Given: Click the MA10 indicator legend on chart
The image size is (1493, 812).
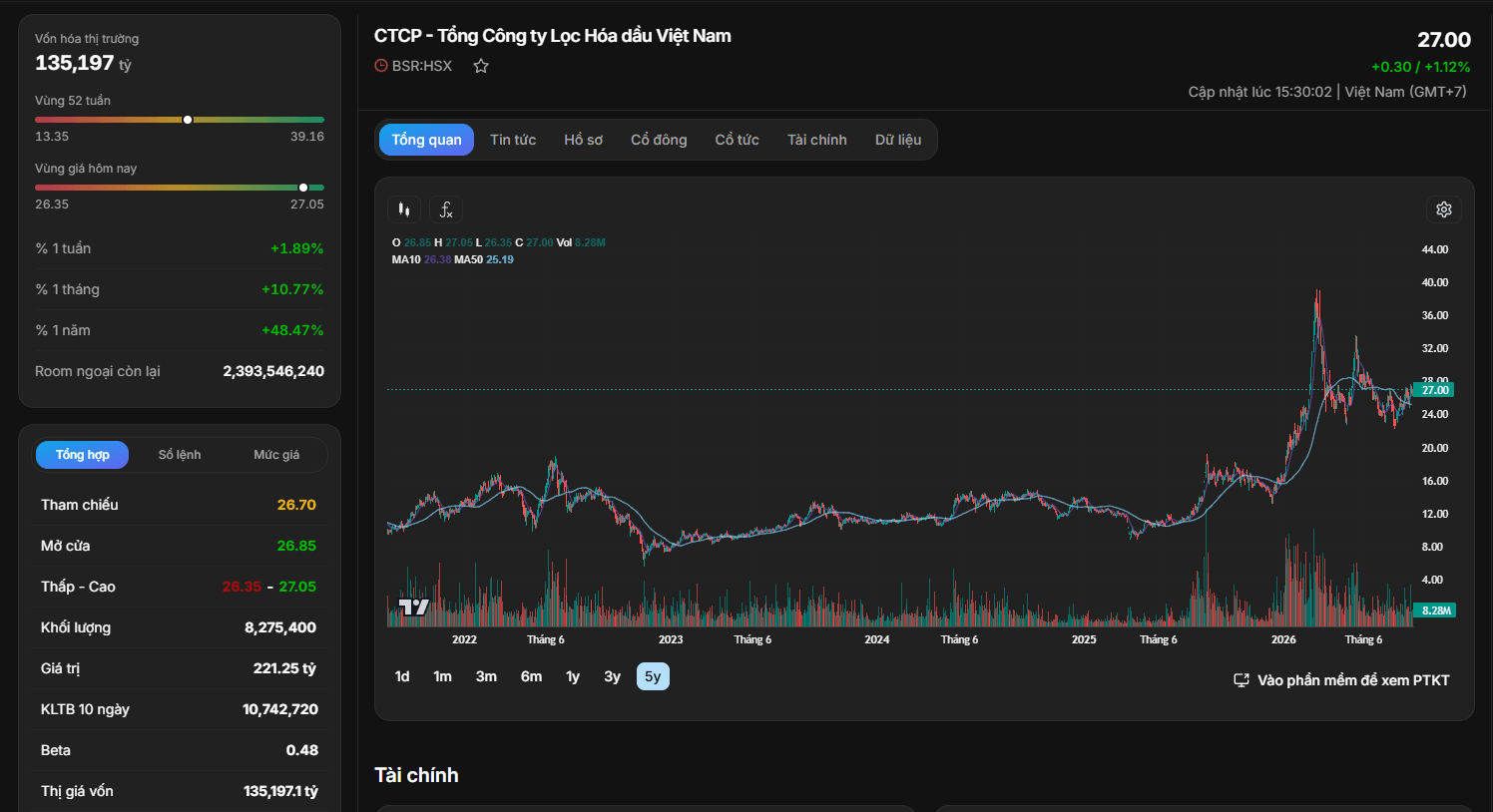Looking at the screenshot, I should coord(421,259).
